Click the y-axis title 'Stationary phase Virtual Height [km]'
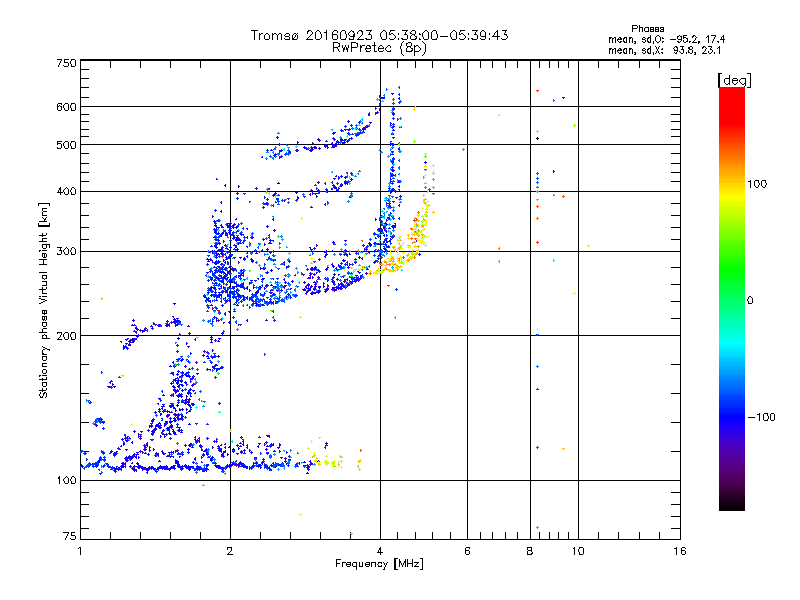This screenshot has width=800, height=600. point(44,301)
